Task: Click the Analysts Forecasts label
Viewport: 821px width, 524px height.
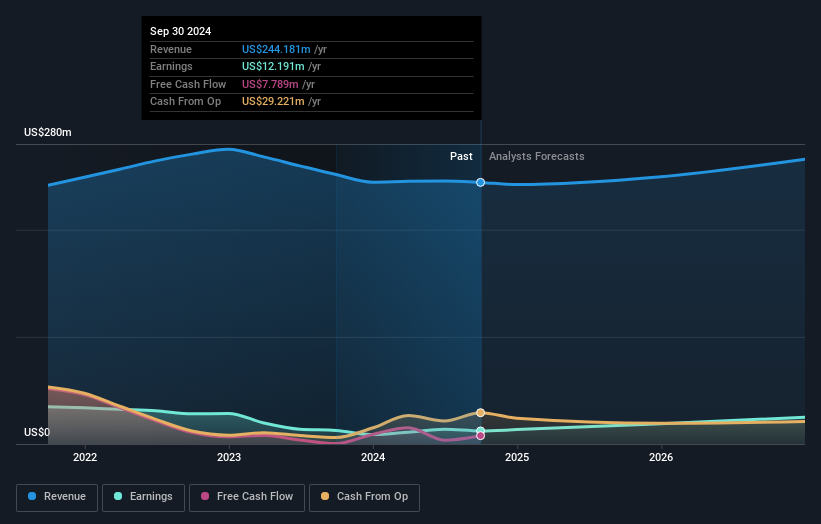Action: pyautogui.click(x=537, y=157)
